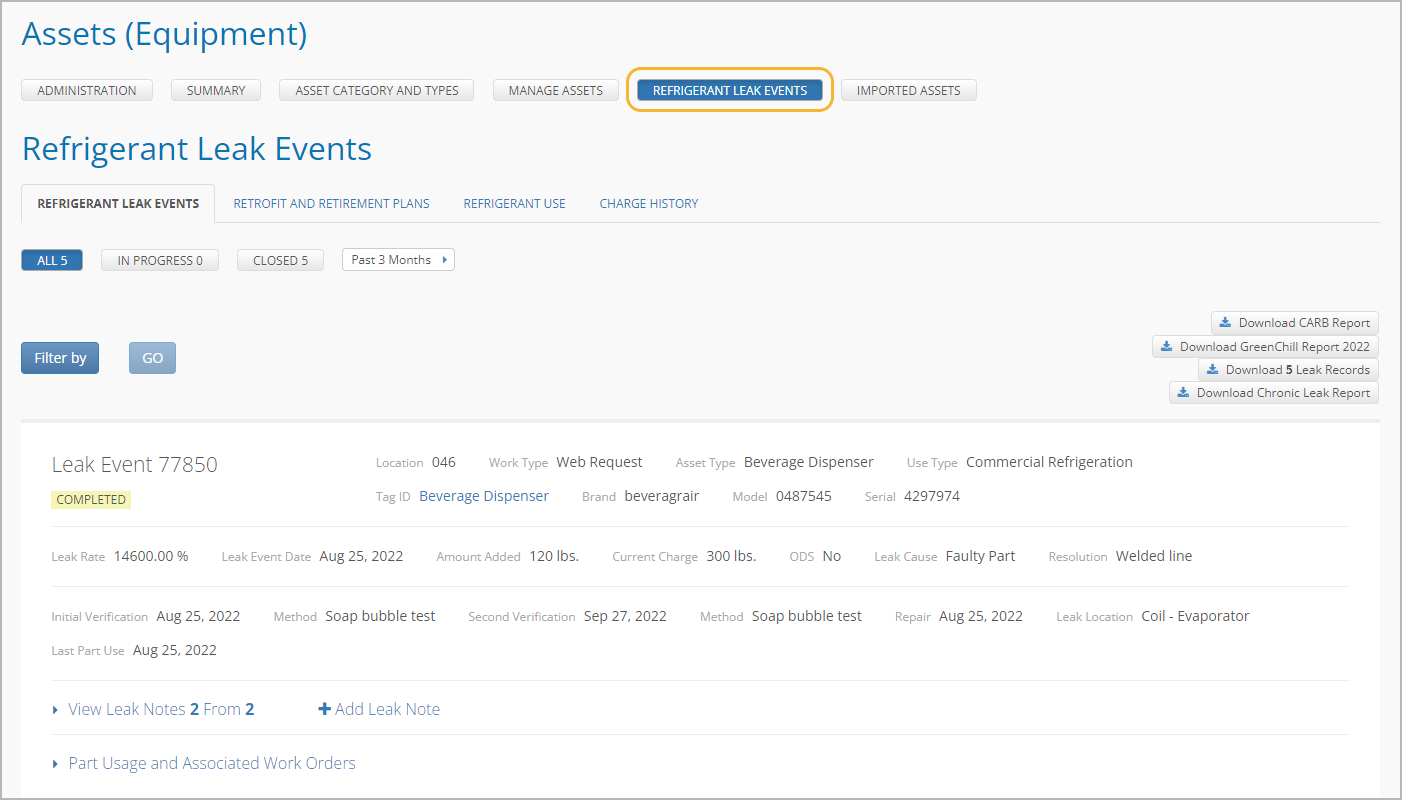Select the All 5 filter

click(52, 261)
